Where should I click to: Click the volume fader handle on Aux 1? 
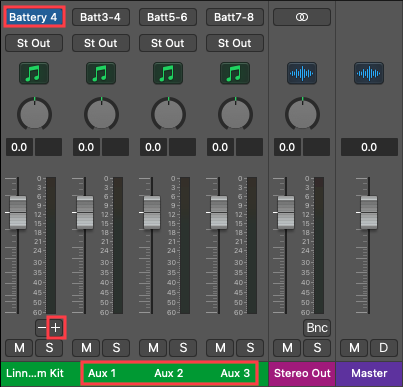(85, 212)
